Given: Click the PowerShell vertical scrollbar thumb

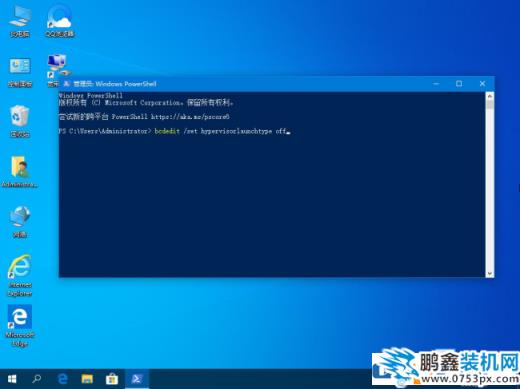Looking at the screenshot, I should click(490, 104).
